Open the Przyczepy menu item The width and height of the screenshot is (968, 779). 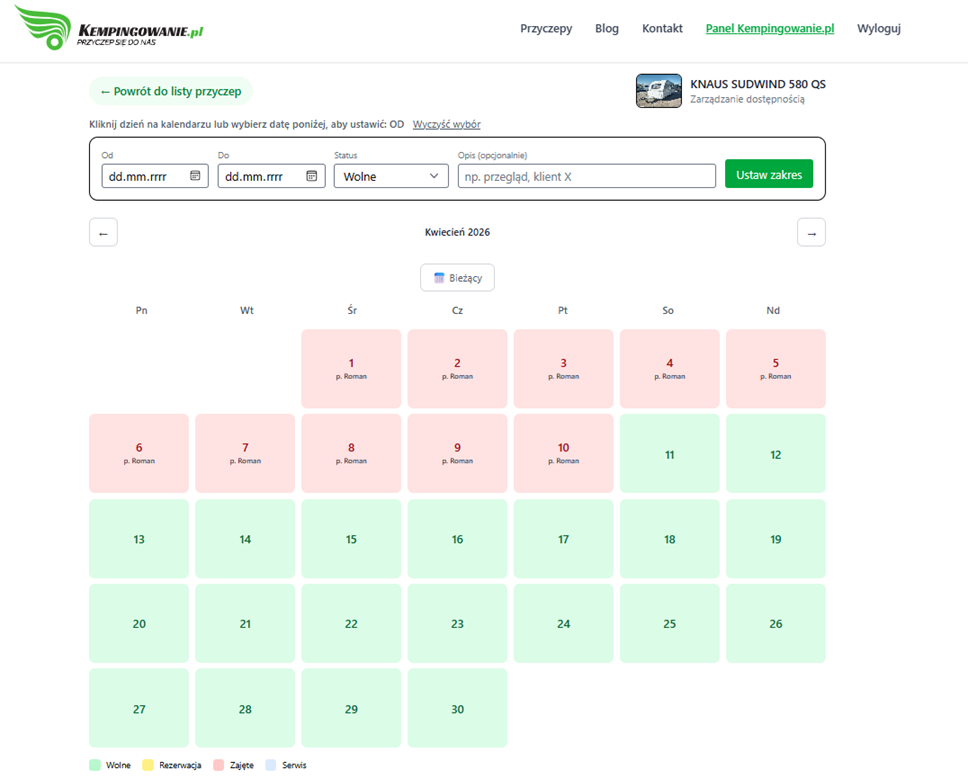coord(546,29)
